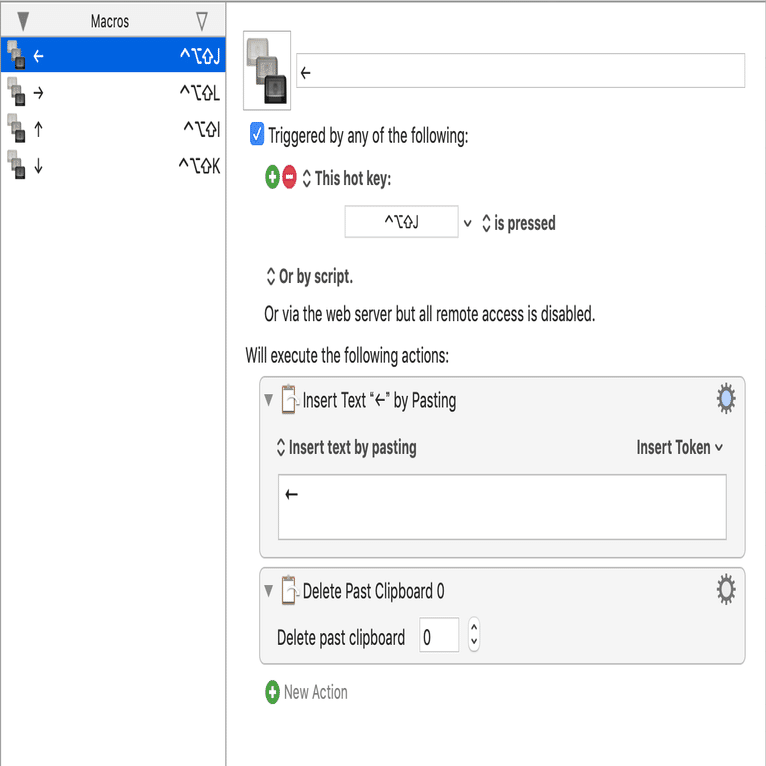This screenshot has height=766, width=766.
Task: Select the left arrow macro row
Action: (113, 55)
